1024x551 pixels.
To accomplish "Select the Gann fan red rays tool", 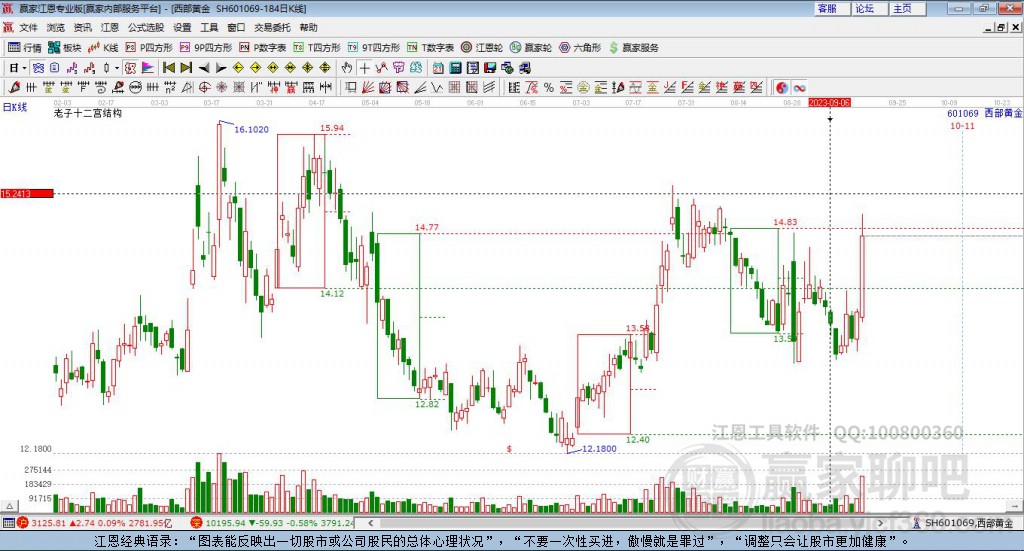I will tap(368, 87).
